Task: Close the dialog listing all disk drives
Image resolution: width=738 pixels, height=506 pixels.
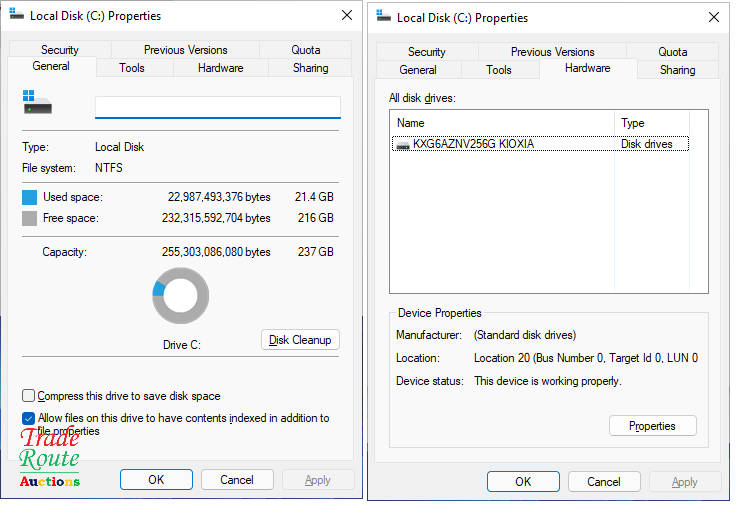Action: (x=713, y=17)
